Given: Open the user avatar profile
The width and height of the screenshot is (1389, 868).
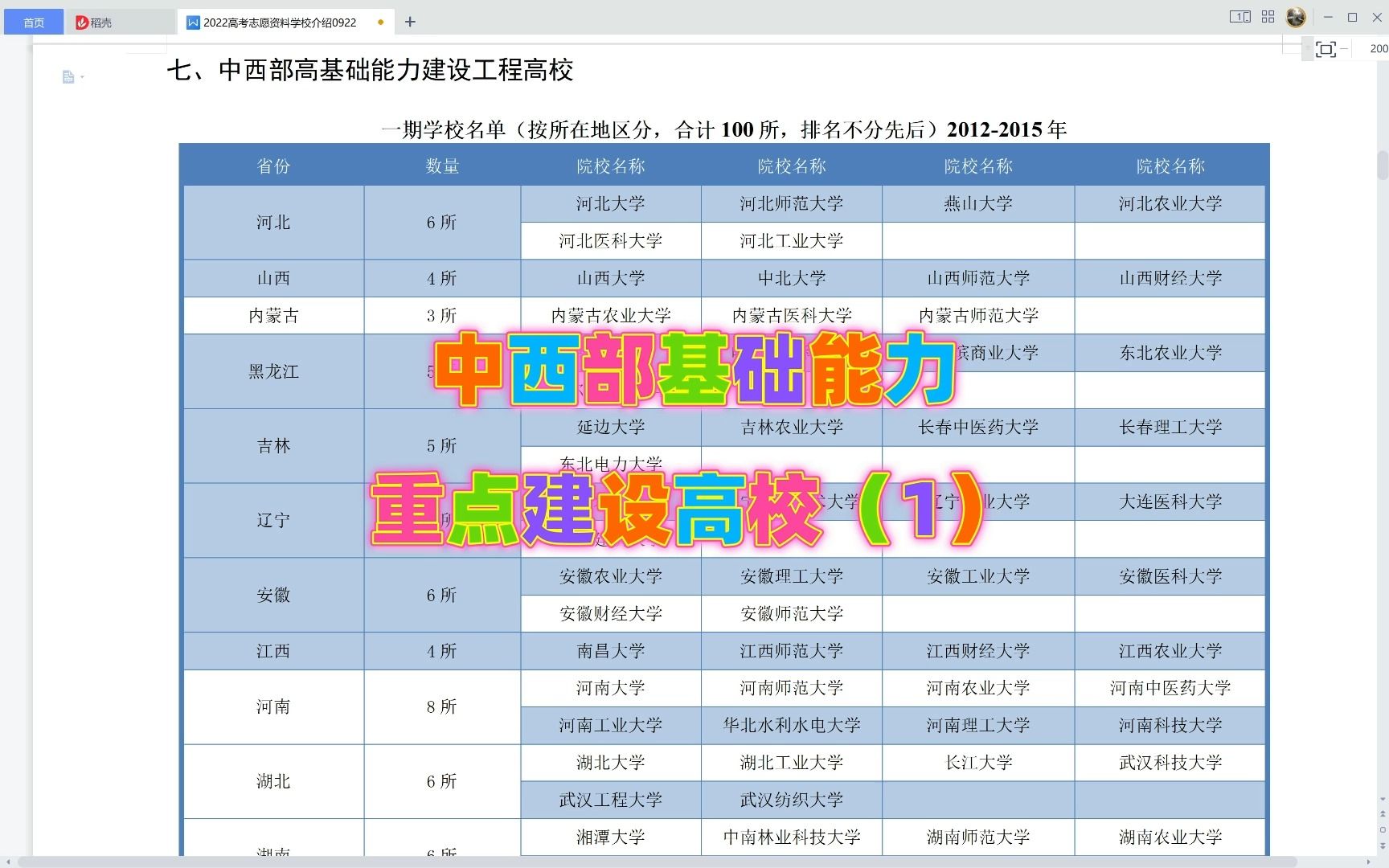Looking at the screenshot, I should click(x=1296, y=17).
